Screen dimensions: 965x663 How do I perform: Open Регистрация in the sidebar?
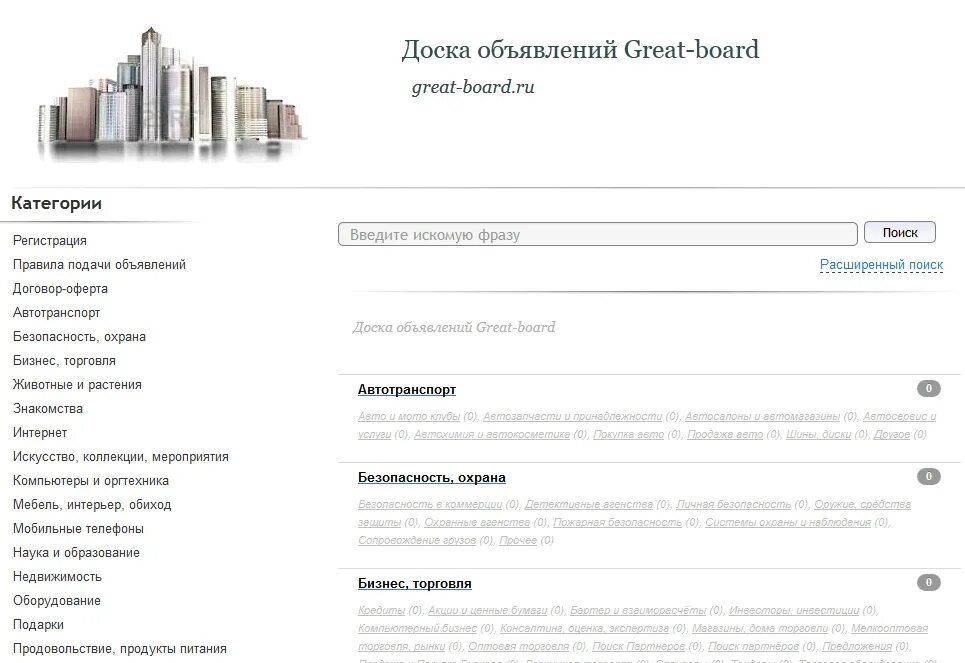point(50,241)
